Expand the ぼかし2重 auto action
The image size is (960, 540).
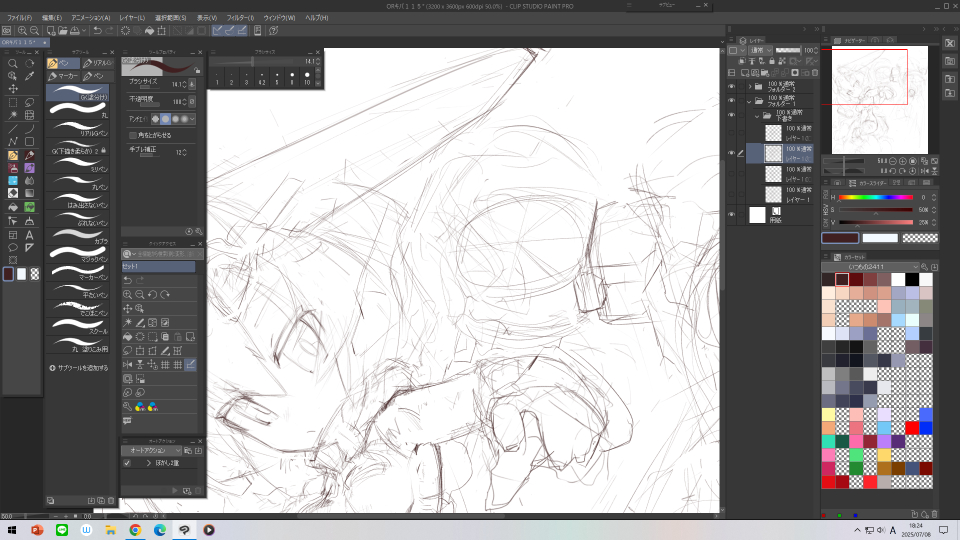tap(148, 463)
